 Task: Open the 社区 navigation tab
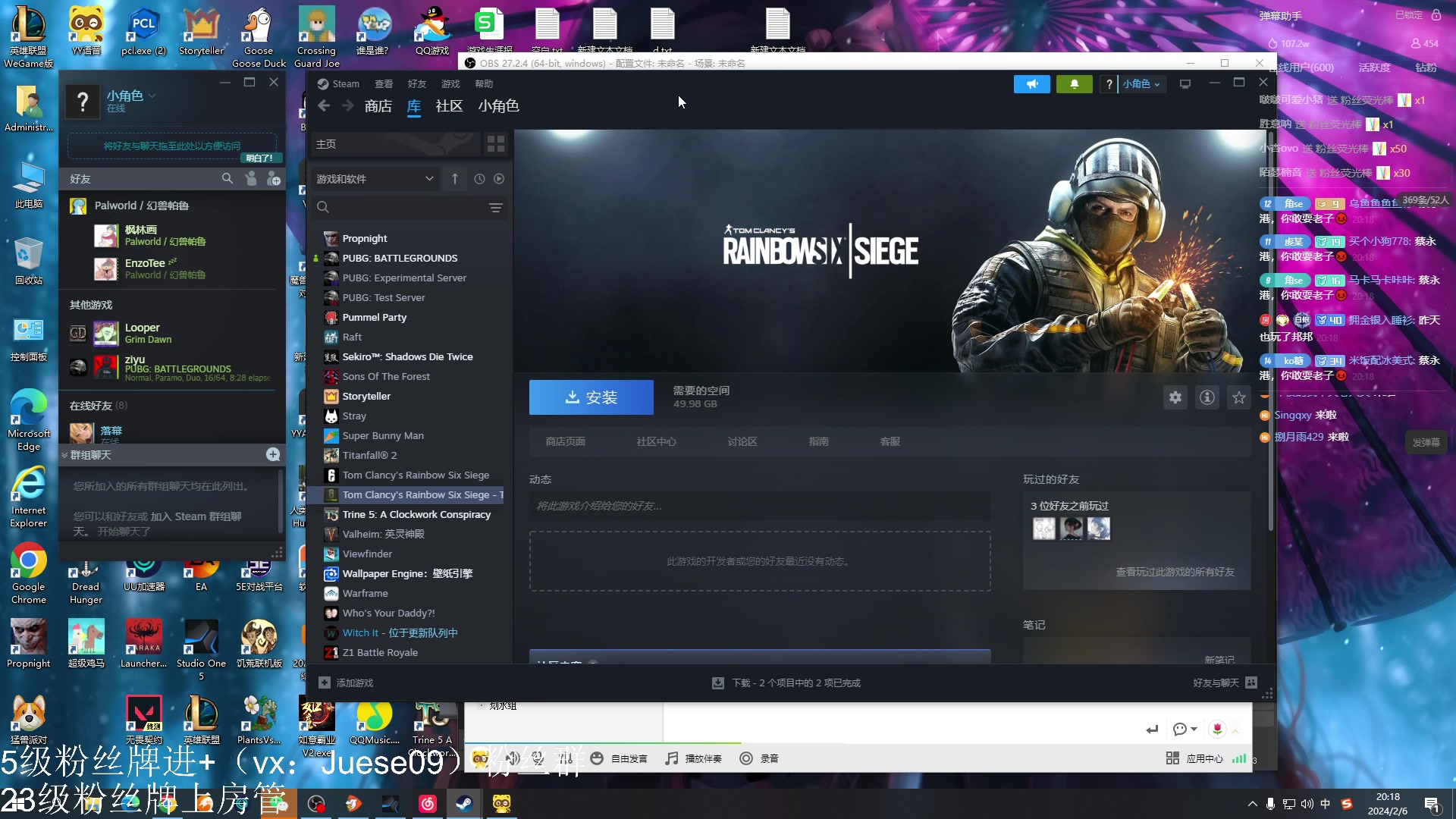coord(449,106)
